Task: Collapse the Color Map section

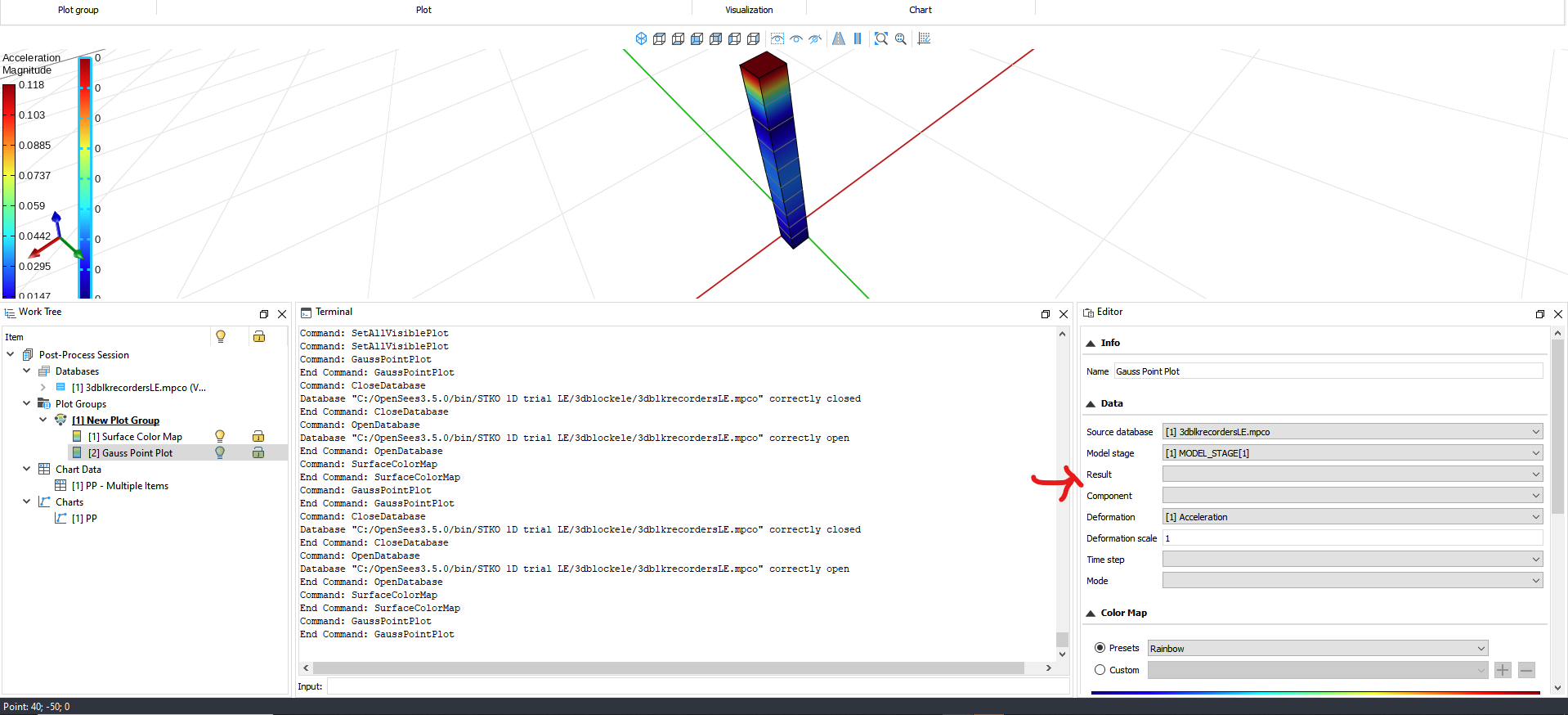Action: pos(1091,614)
